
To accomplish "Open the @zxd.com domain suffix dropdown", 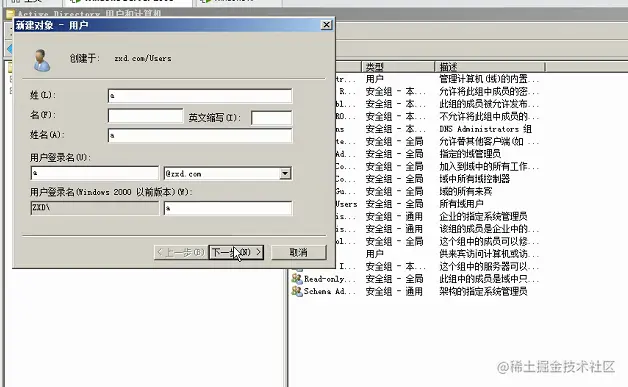I will point(285,173).
